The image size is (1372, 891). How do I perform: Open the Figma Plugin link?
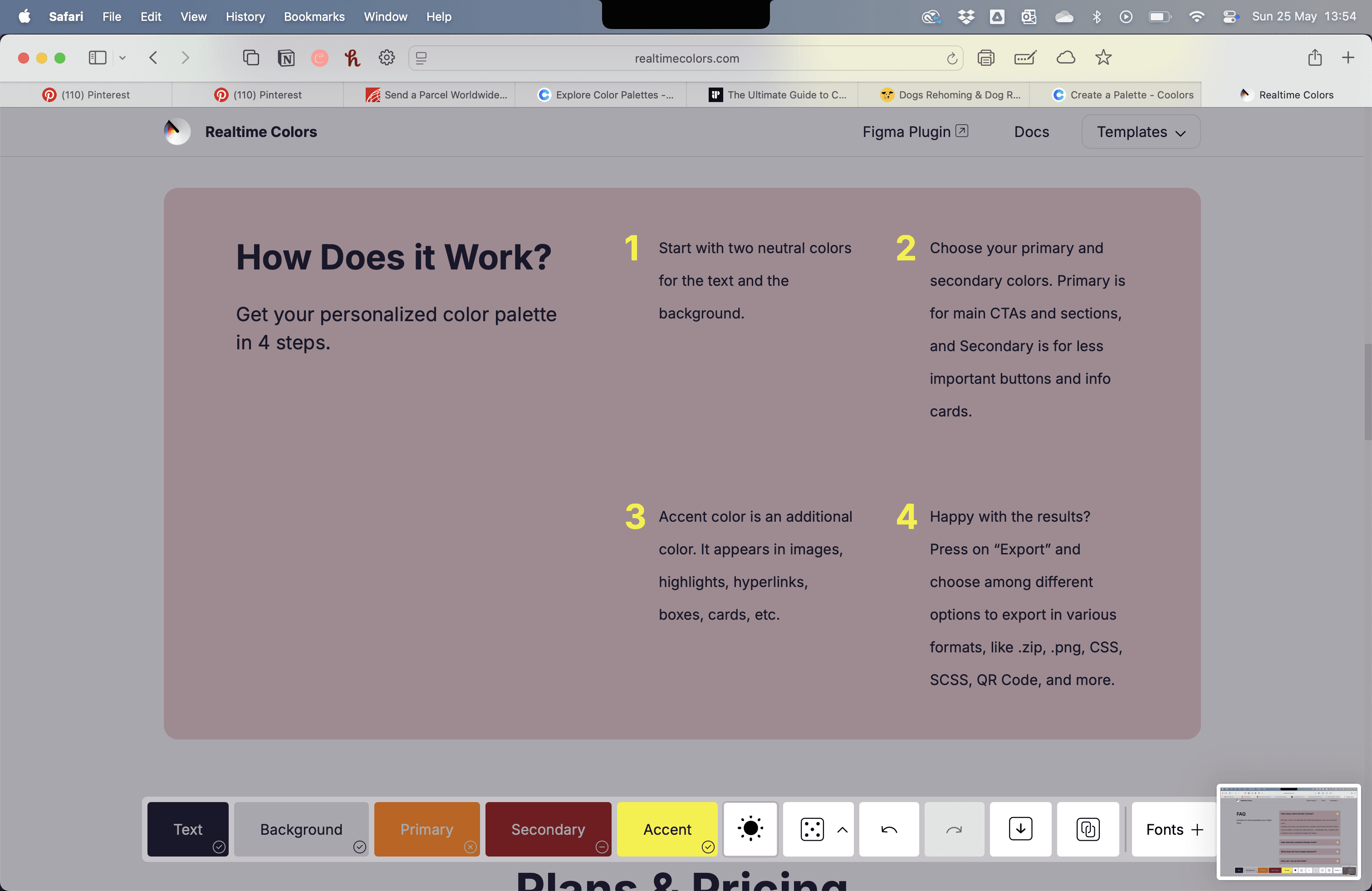(x=914, y=132)
